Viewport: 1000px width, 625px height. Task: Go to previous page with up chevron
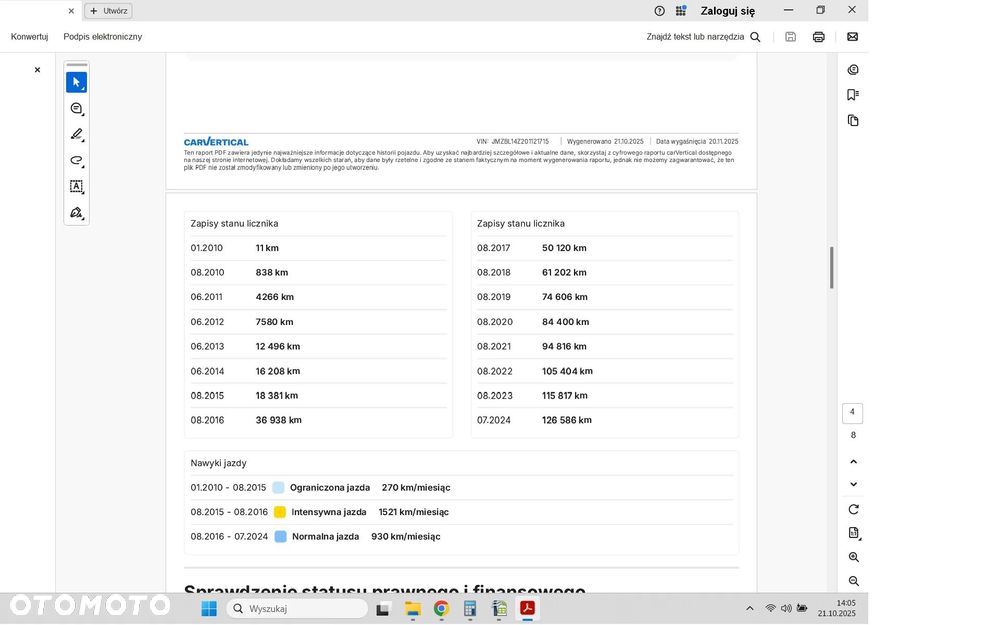pyautogui.click(x=853, y=461)
